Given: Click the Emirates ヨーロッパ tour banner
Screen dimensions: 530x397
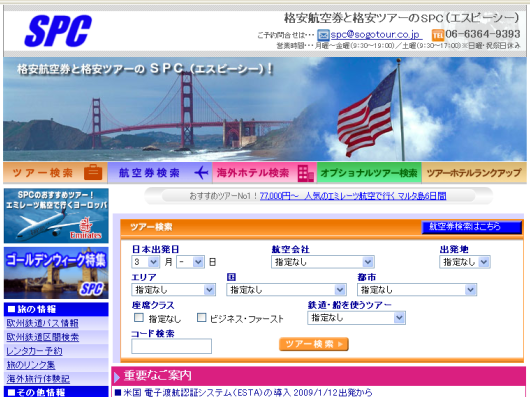Looking at the screenshot, I should coord(56,216).
